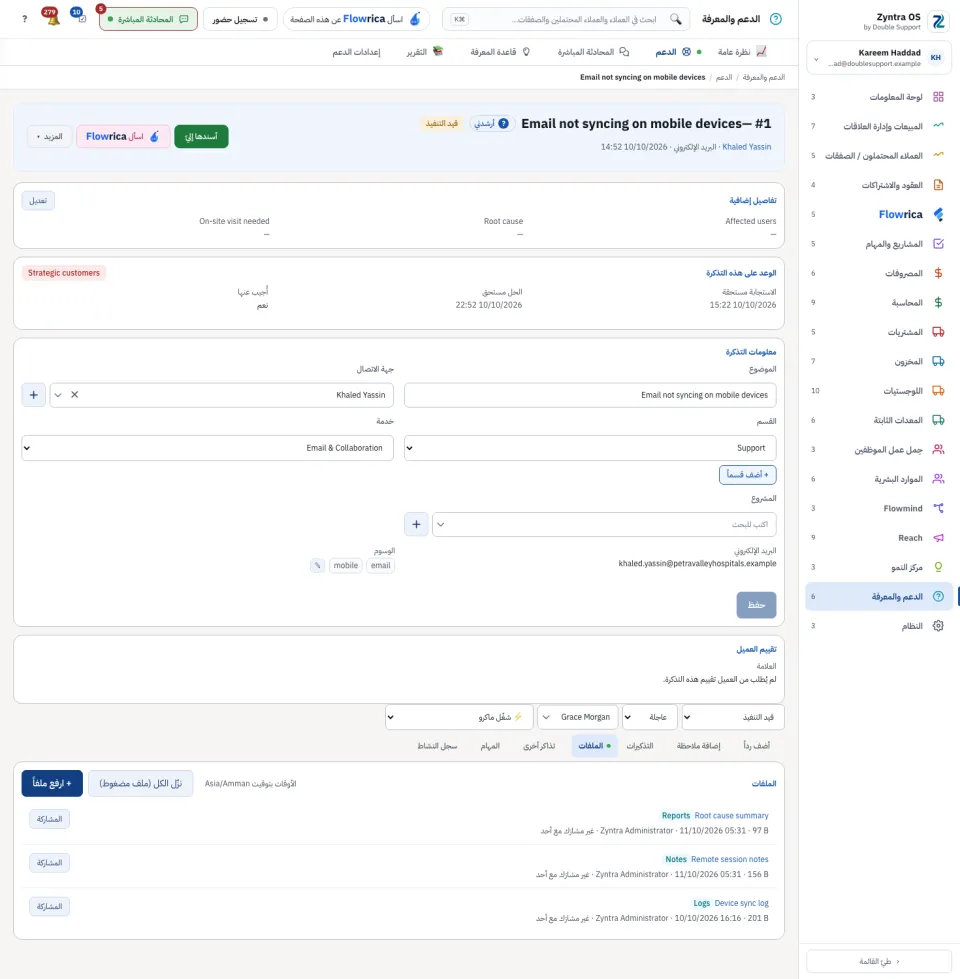Image resolution: width=960 pixels, height=979 pixels.
Task: Open the Grace Morgan assignee dropdown
Action: 578,717
